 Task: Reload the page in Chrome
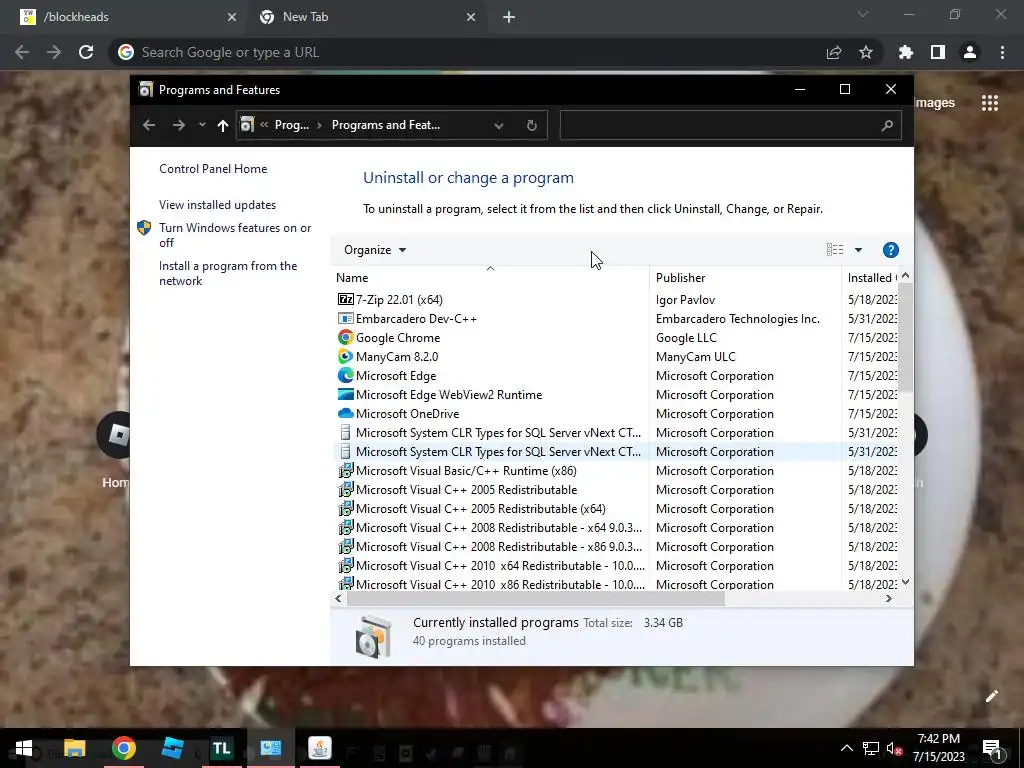[86, 52]
